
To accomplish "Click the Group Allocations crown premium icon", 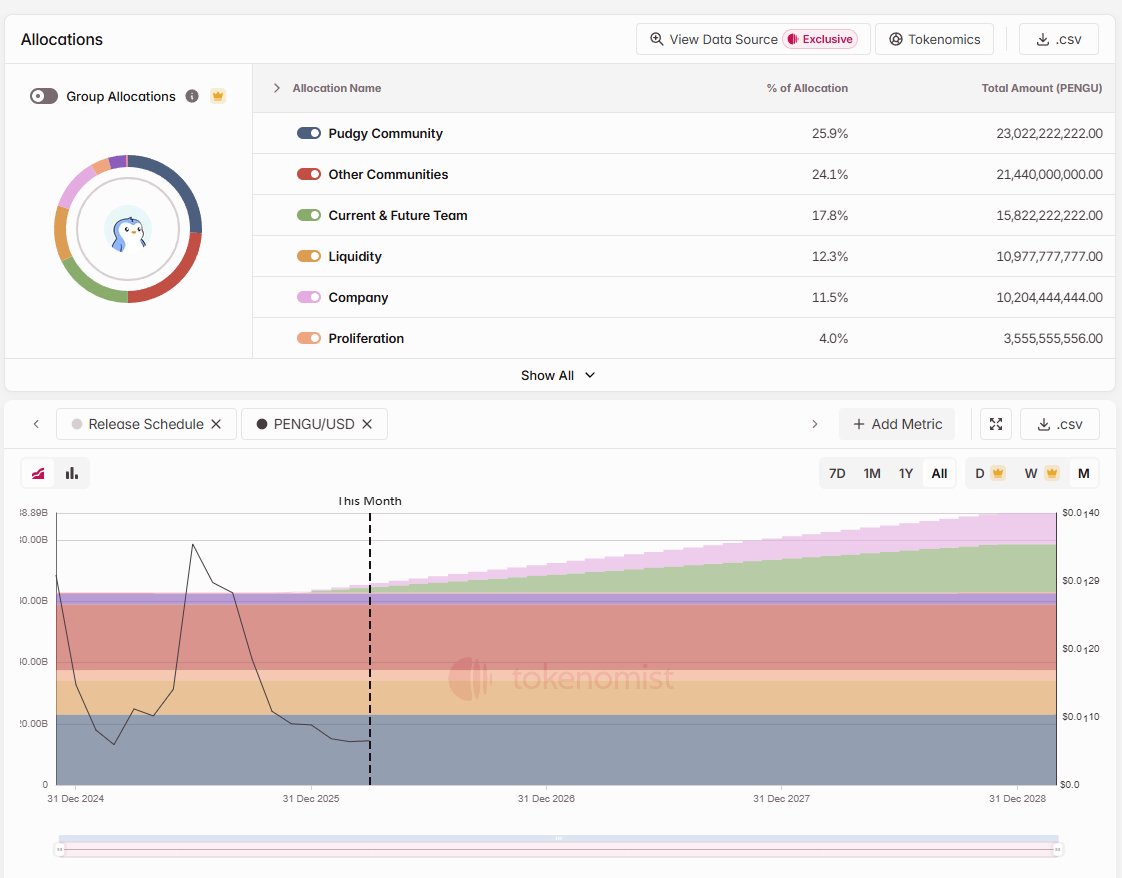I will point(218,96).
